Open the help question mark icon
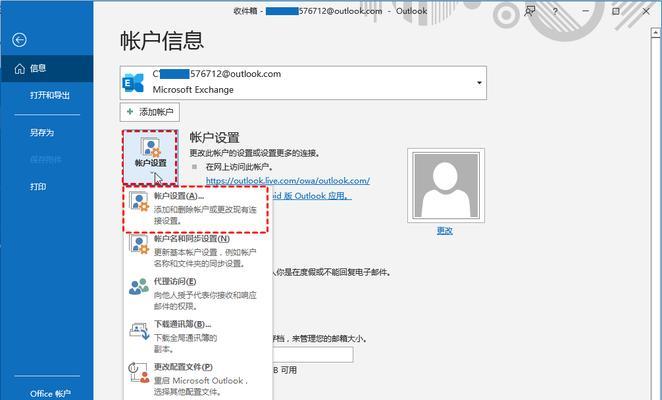 point(556,11)
